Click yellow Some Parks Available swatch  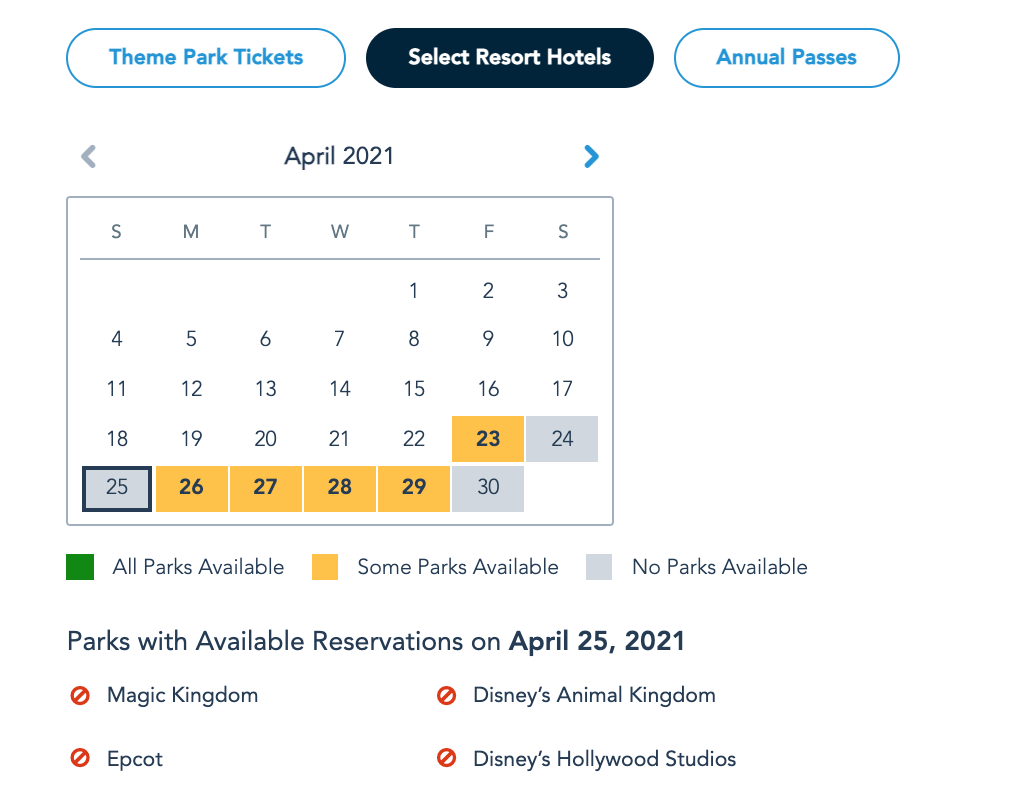[x=325, y=568]
